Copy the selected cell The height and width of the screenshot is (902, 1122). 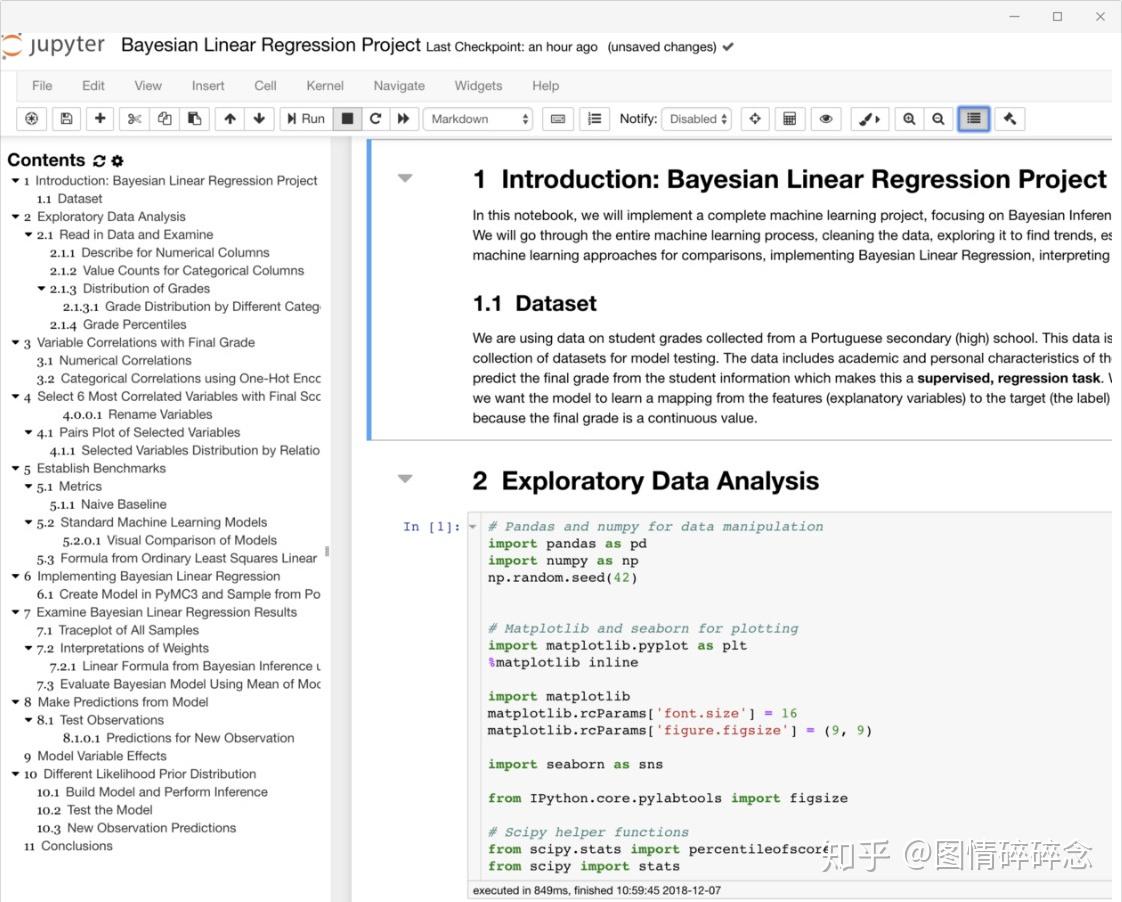coord(163,118)
